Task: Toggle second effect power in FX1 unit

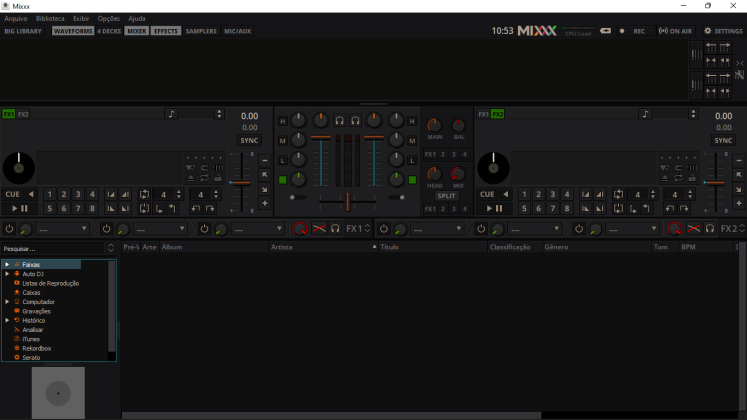Action: (106, 229)
